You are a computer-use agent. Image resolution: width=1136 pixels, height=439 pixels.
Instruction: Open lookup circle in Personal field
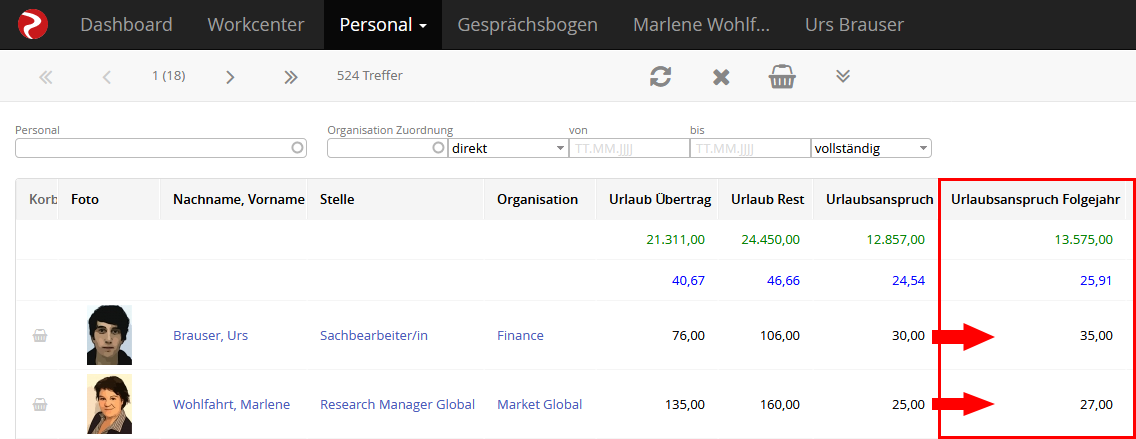(x=297, y=148)
